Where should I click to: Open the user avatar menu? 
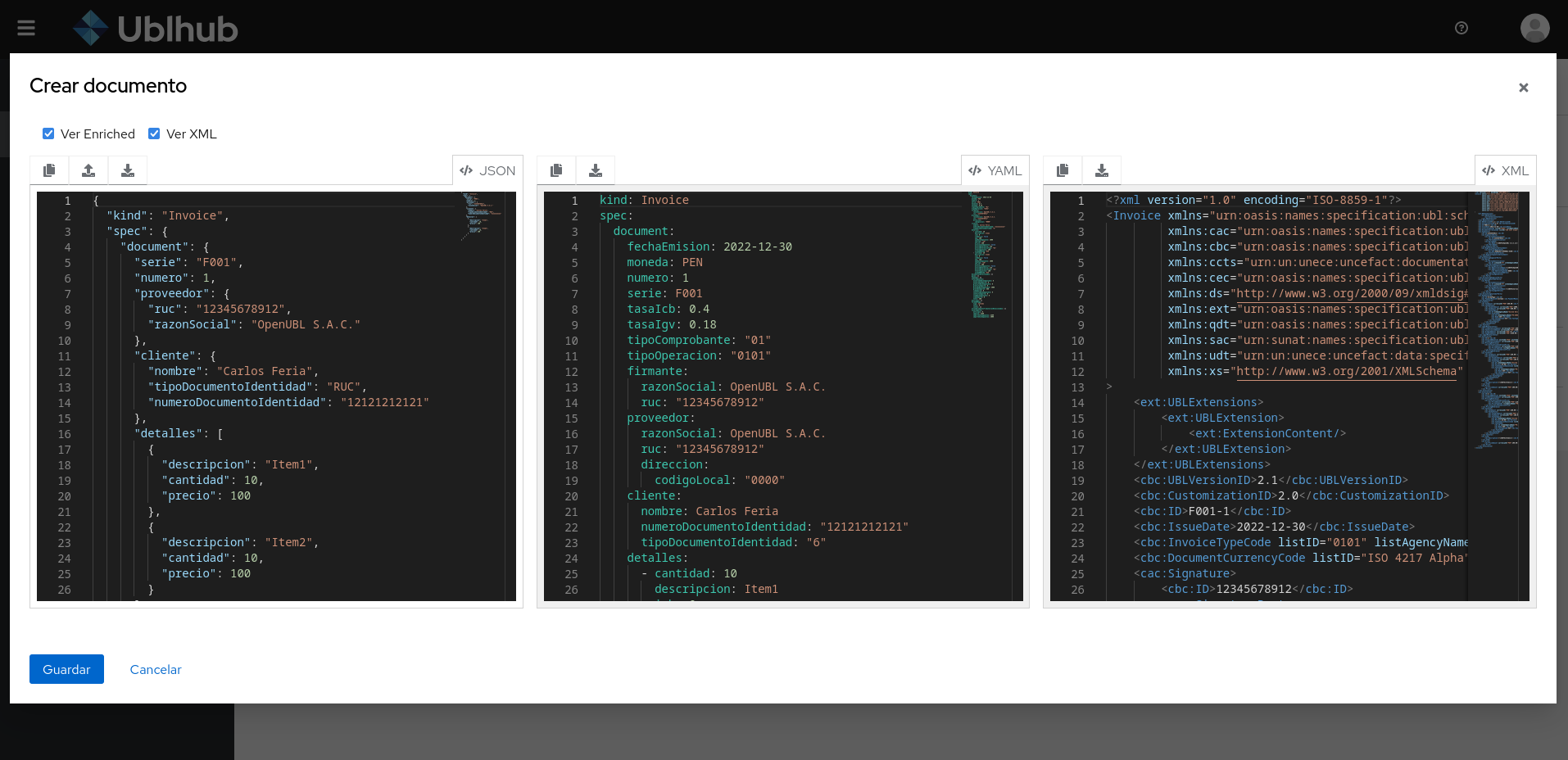(1534, 28)
